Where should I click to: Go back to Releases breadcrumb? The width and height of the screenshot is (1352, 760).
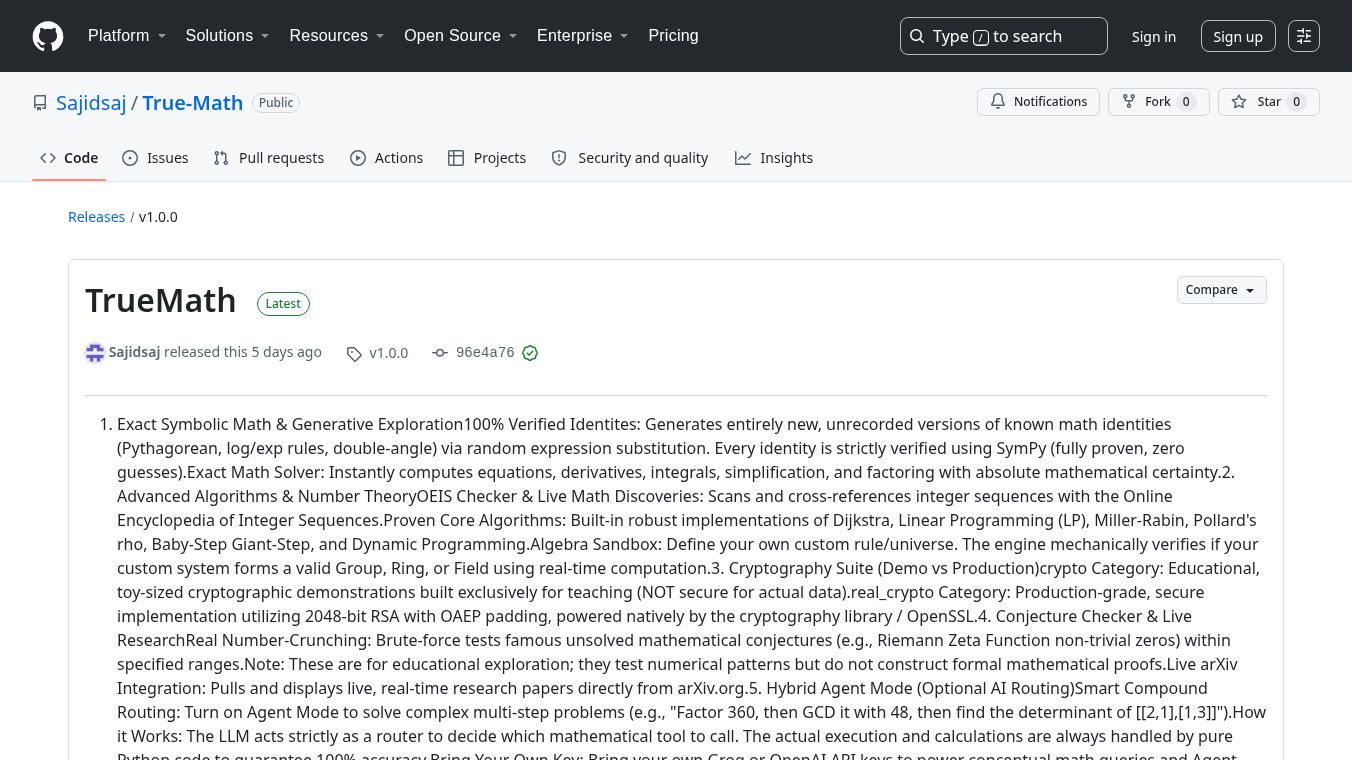pos(96,217)
